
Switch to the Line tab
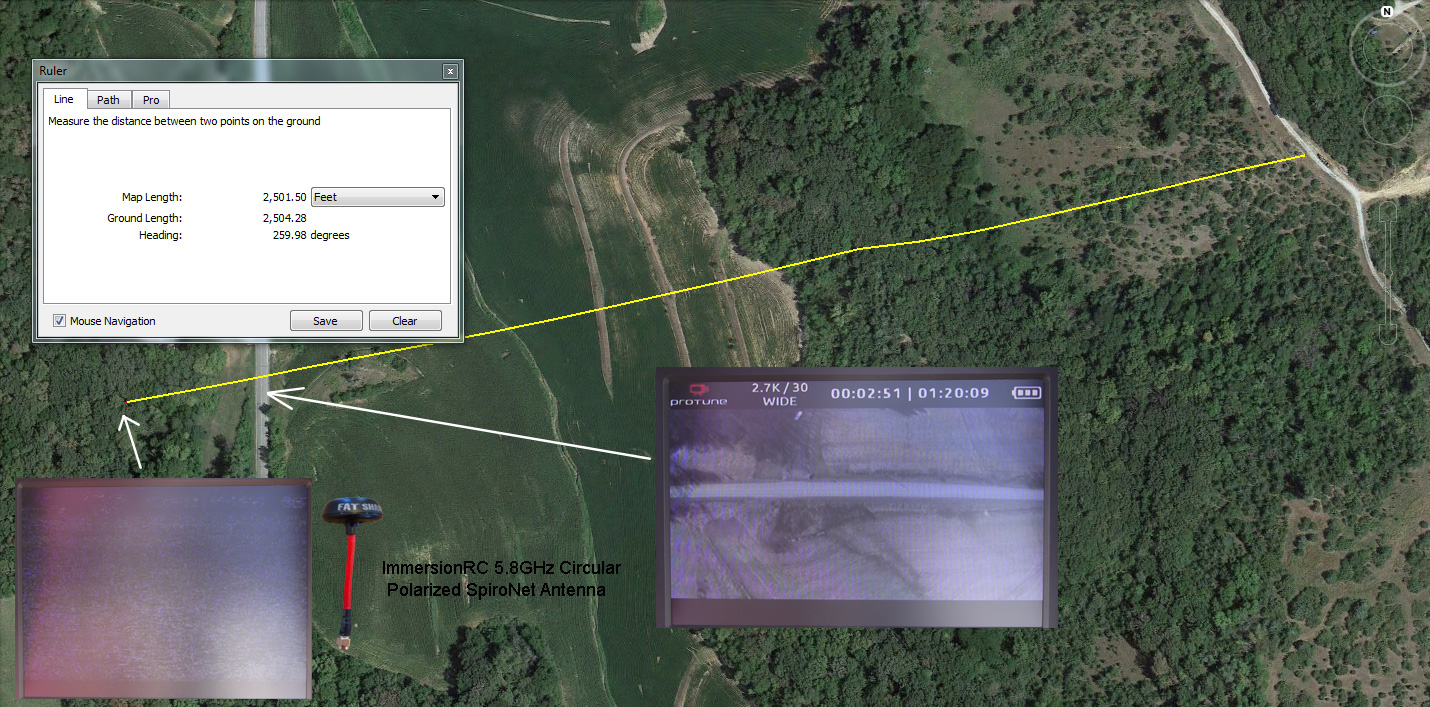(64, 99)
